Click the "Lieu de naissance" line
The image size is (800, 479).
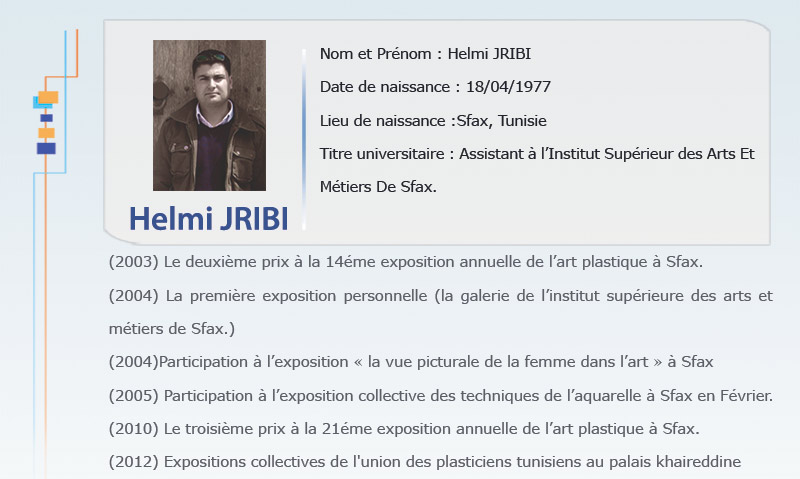[433, 121]
